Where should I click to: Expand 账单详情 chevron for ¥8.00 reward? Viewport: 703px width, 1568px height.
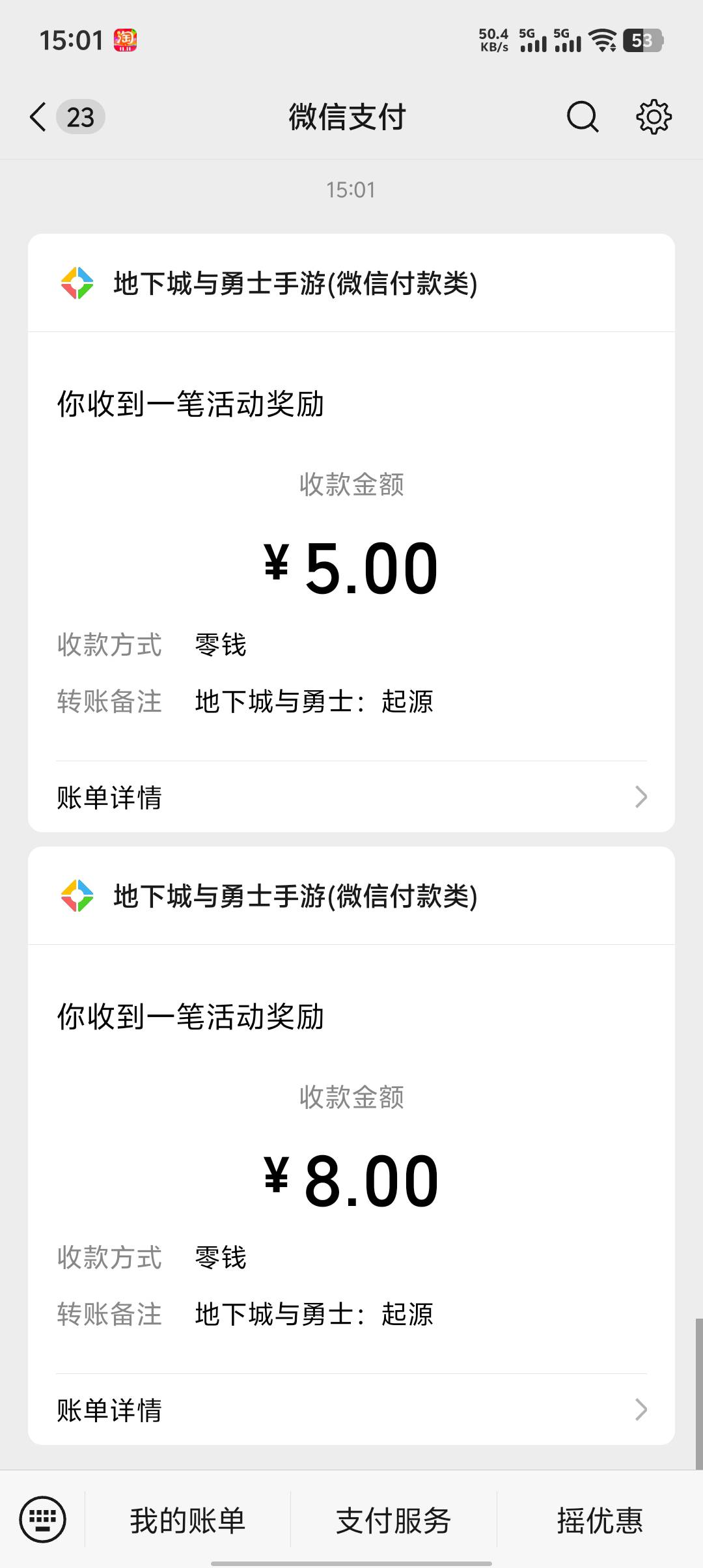[x=641, y=1409]
